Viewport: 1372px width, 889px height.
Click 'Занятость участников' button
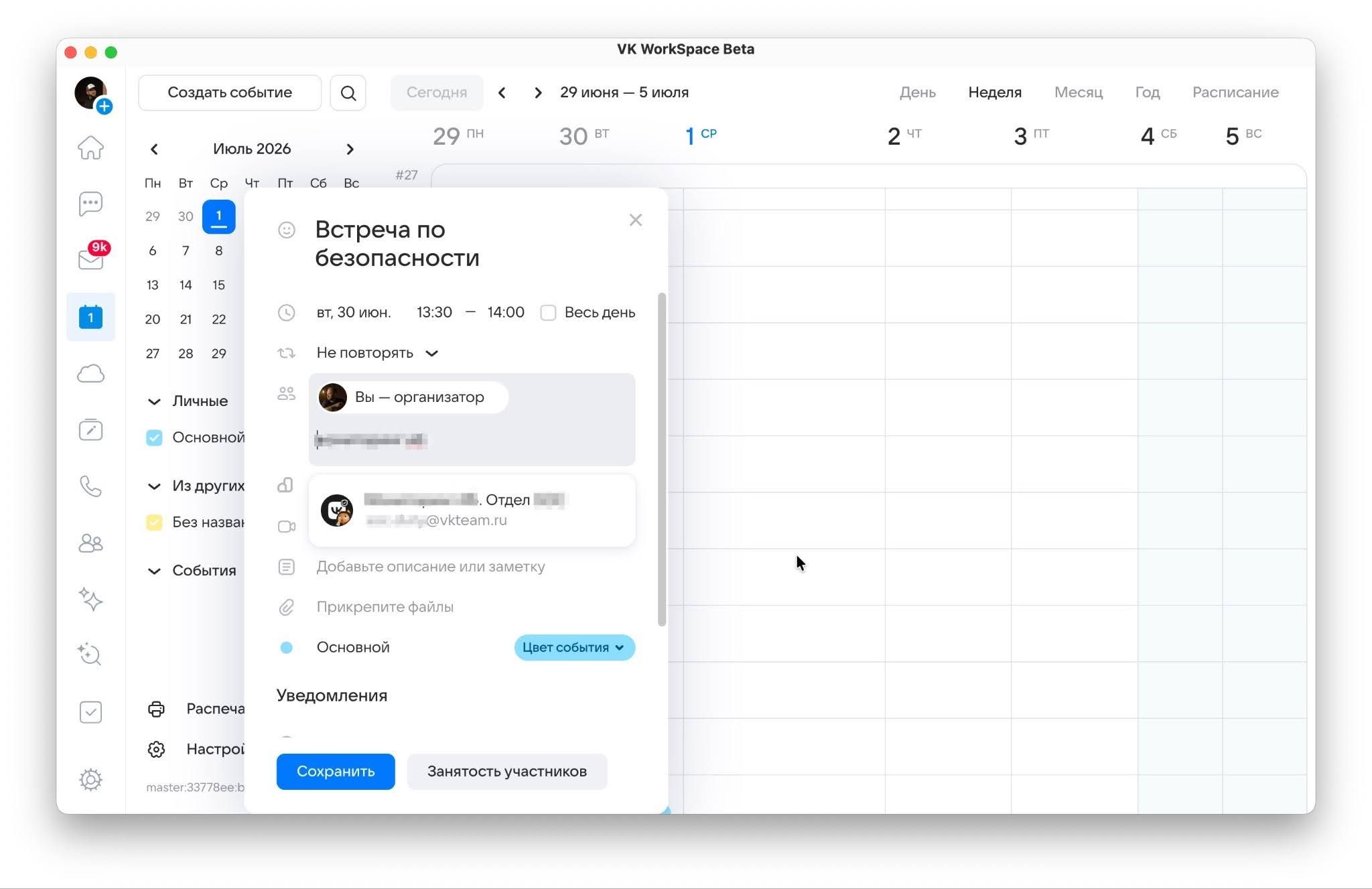pyautogui.click(x=507, y=772)
